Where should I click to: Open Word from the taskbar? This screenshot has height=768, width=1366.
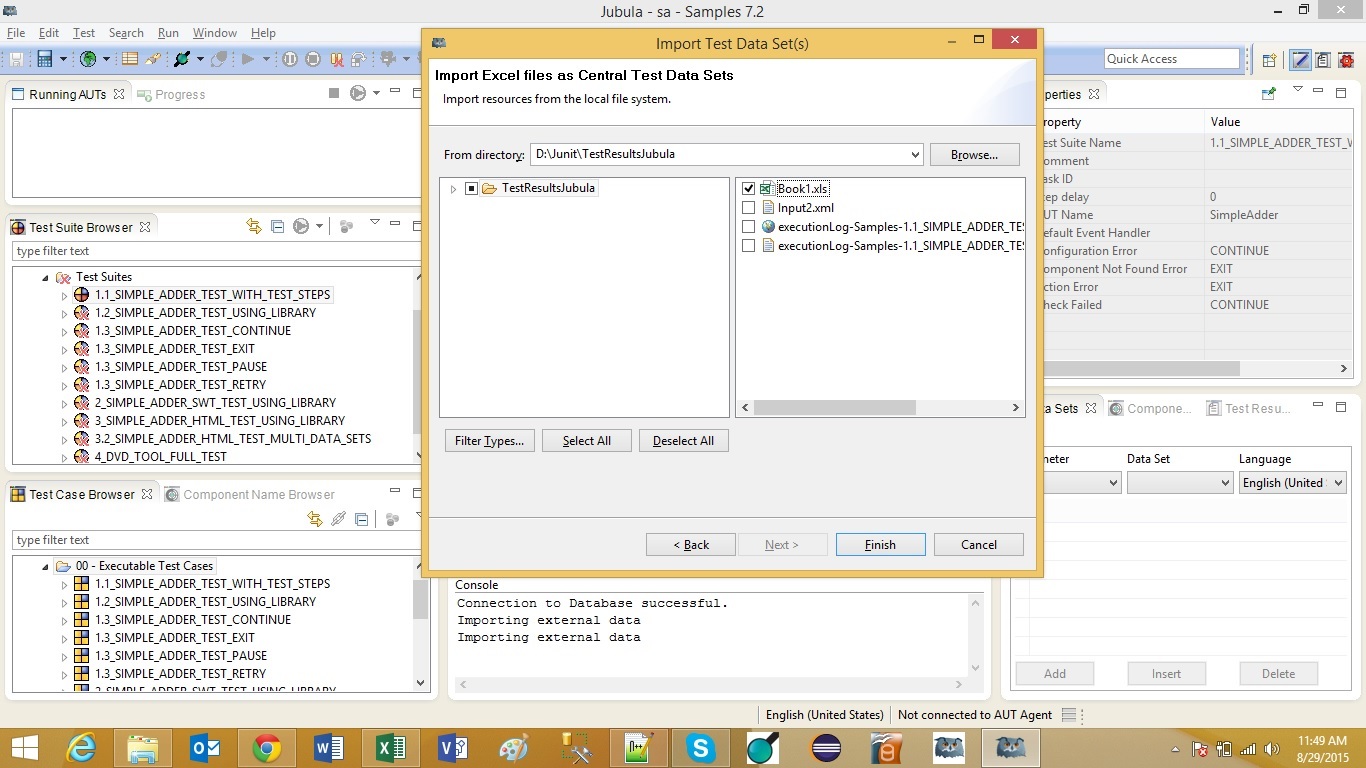tap(328, 748)
